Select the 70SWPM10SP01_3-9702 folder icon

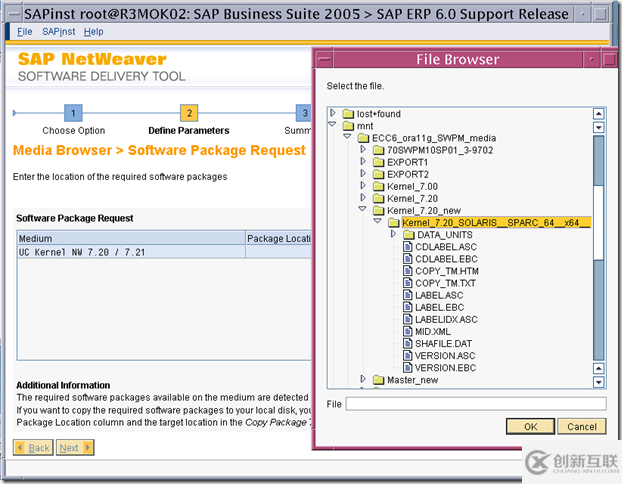pos(379,150)
